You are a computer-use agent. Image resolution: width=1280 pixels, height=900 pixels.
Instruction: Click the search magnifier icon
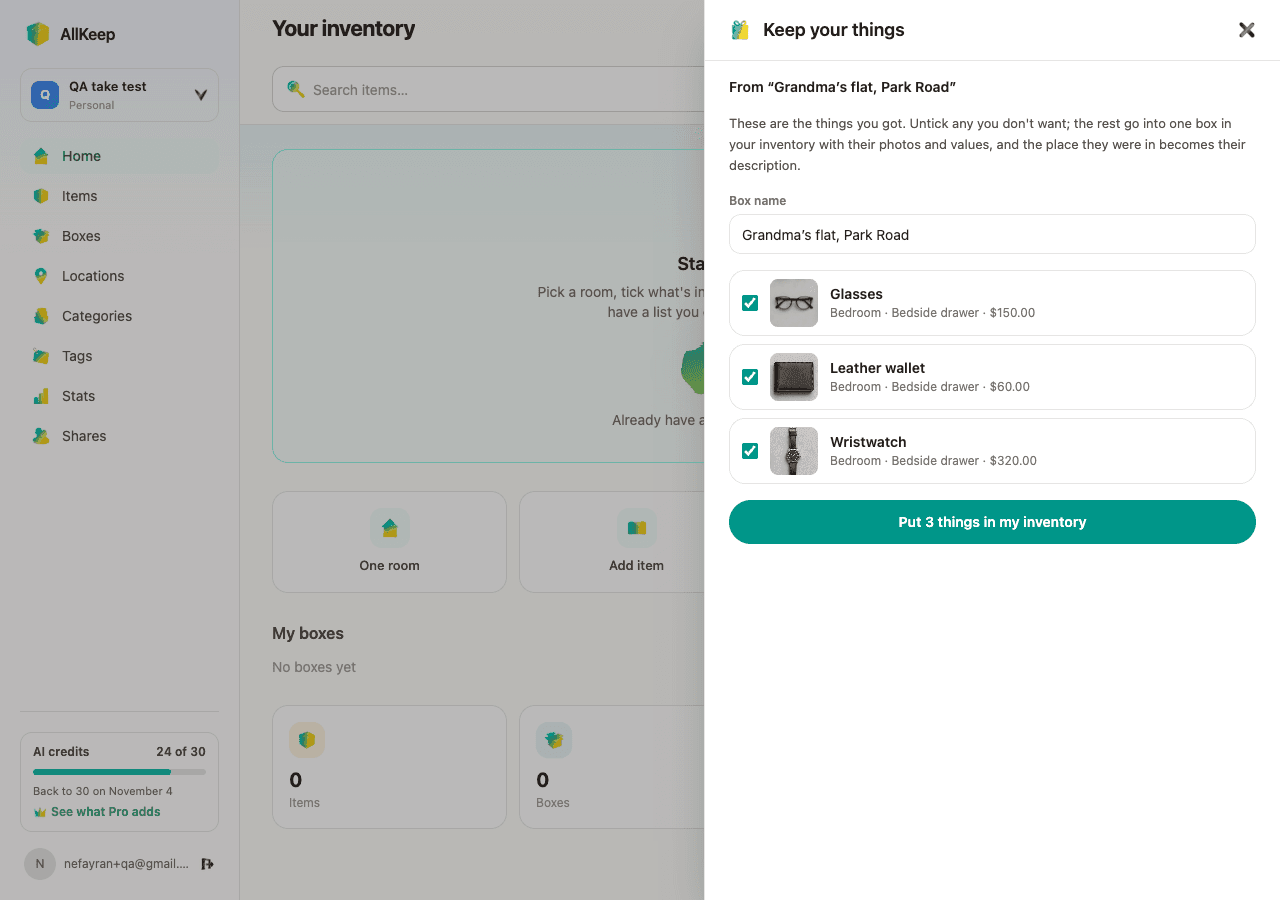click(x=295, y=89)
